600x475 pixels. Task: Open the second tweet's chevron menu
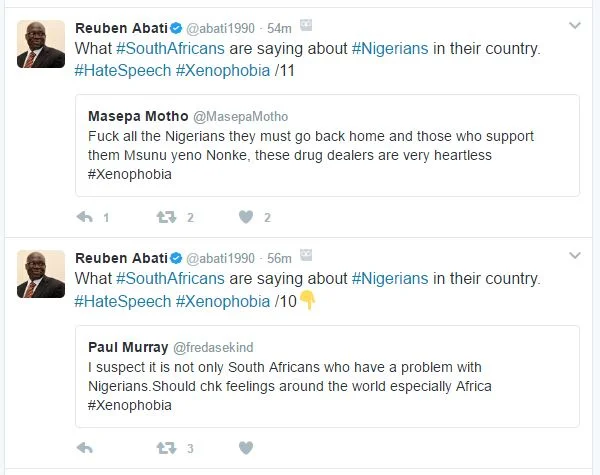[574, 256]
